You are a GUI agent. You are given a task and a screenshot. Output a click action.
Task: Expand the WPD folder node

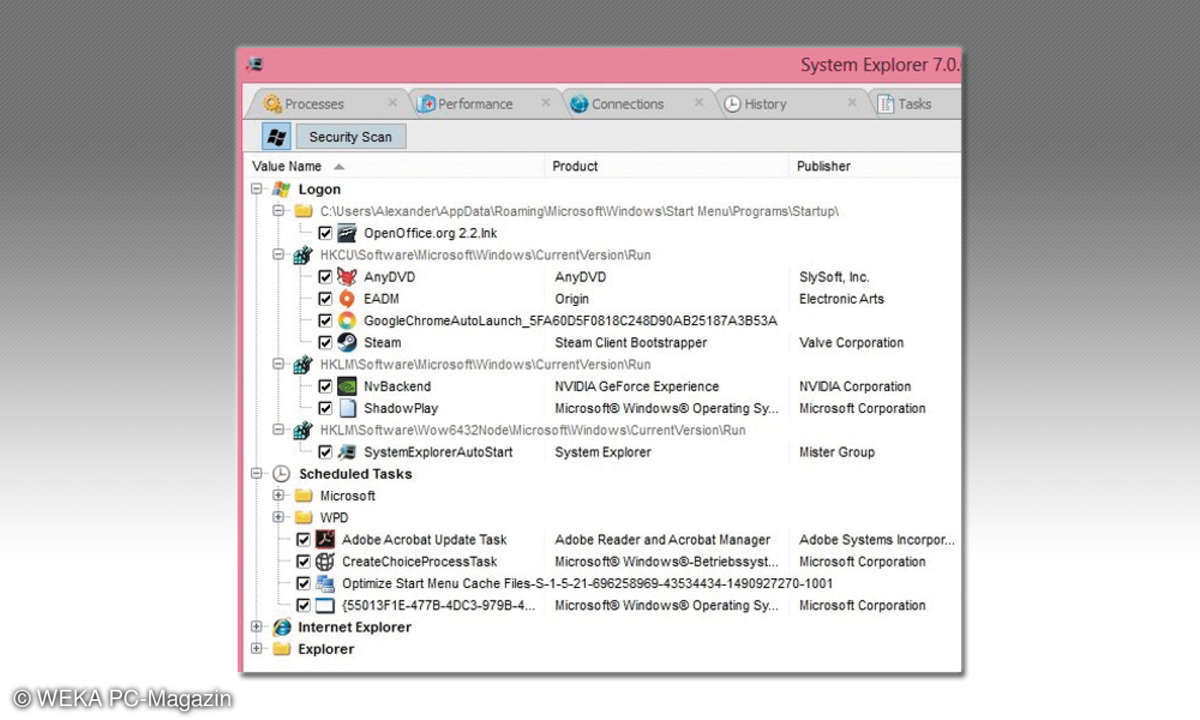click(279, 518)
